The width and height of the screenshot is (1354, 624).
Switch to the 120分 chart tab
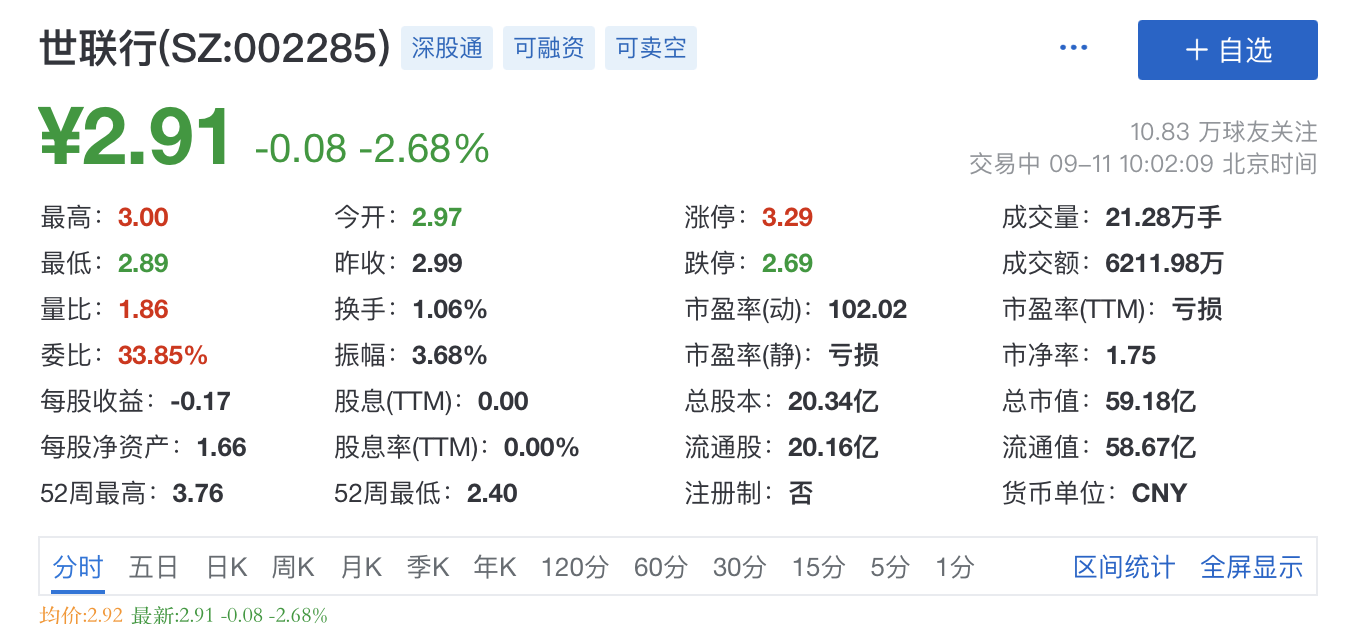pyautogui.click(x=575, y=568)
